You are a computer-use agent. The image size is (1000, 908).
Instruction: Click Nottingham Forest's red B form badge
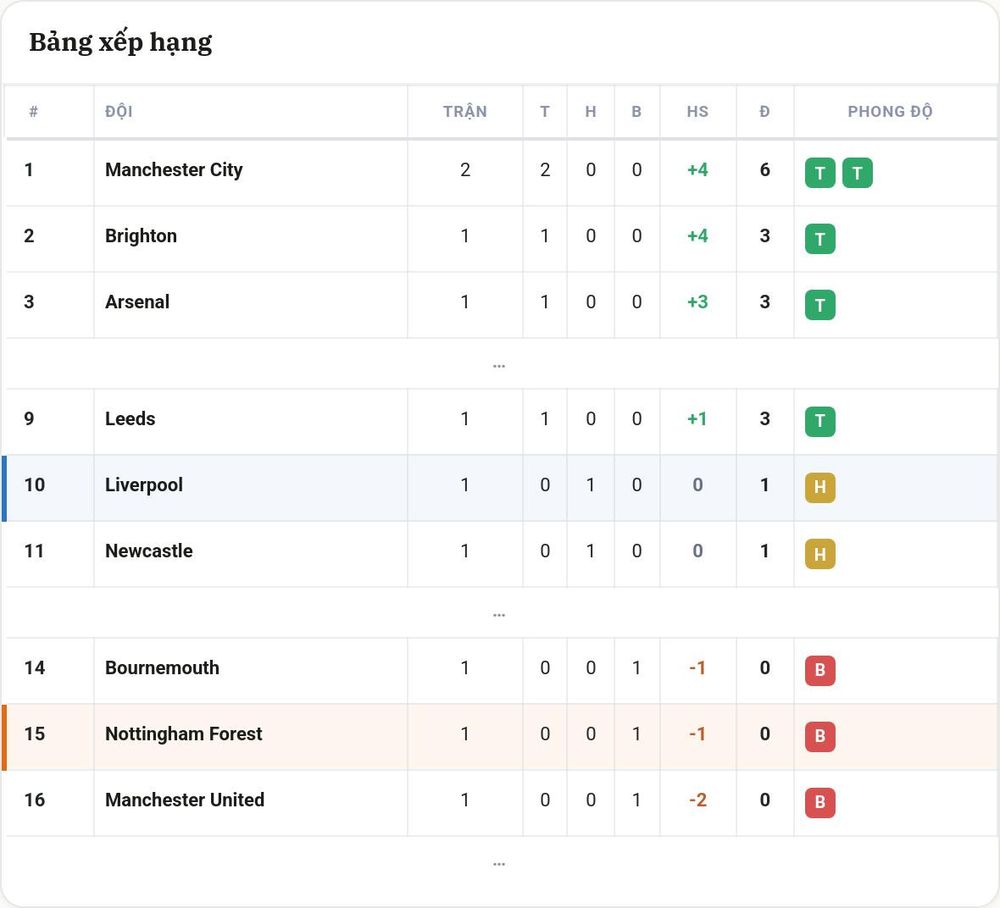click(820, 737)
